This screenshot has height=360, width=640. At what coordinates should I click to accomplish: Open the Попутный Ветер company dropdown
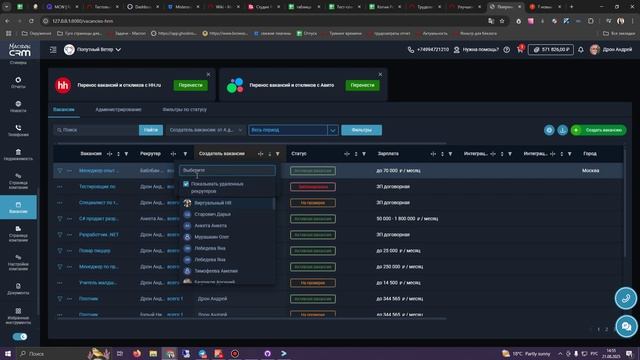coord(93,49)
